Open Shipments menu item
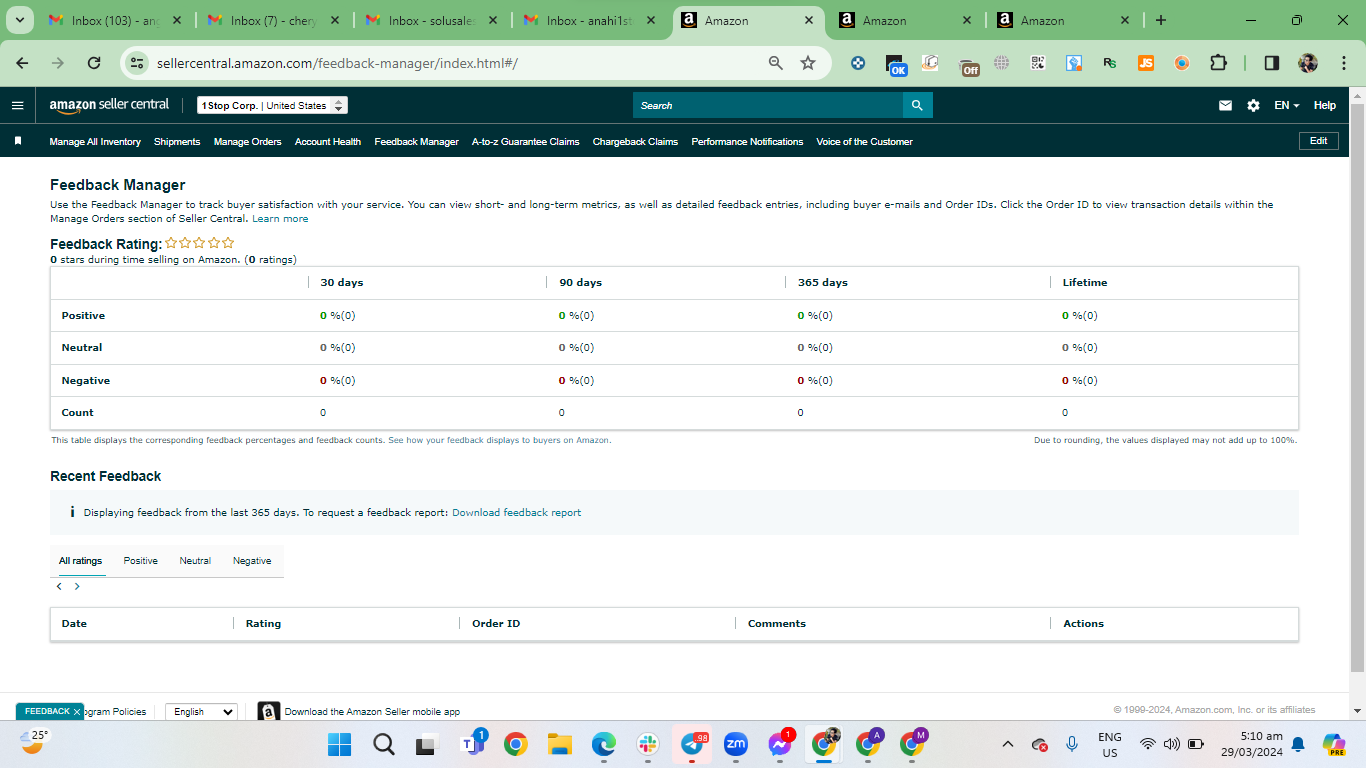The height and width of the screenshot is (768, 1366). [177, 142]
